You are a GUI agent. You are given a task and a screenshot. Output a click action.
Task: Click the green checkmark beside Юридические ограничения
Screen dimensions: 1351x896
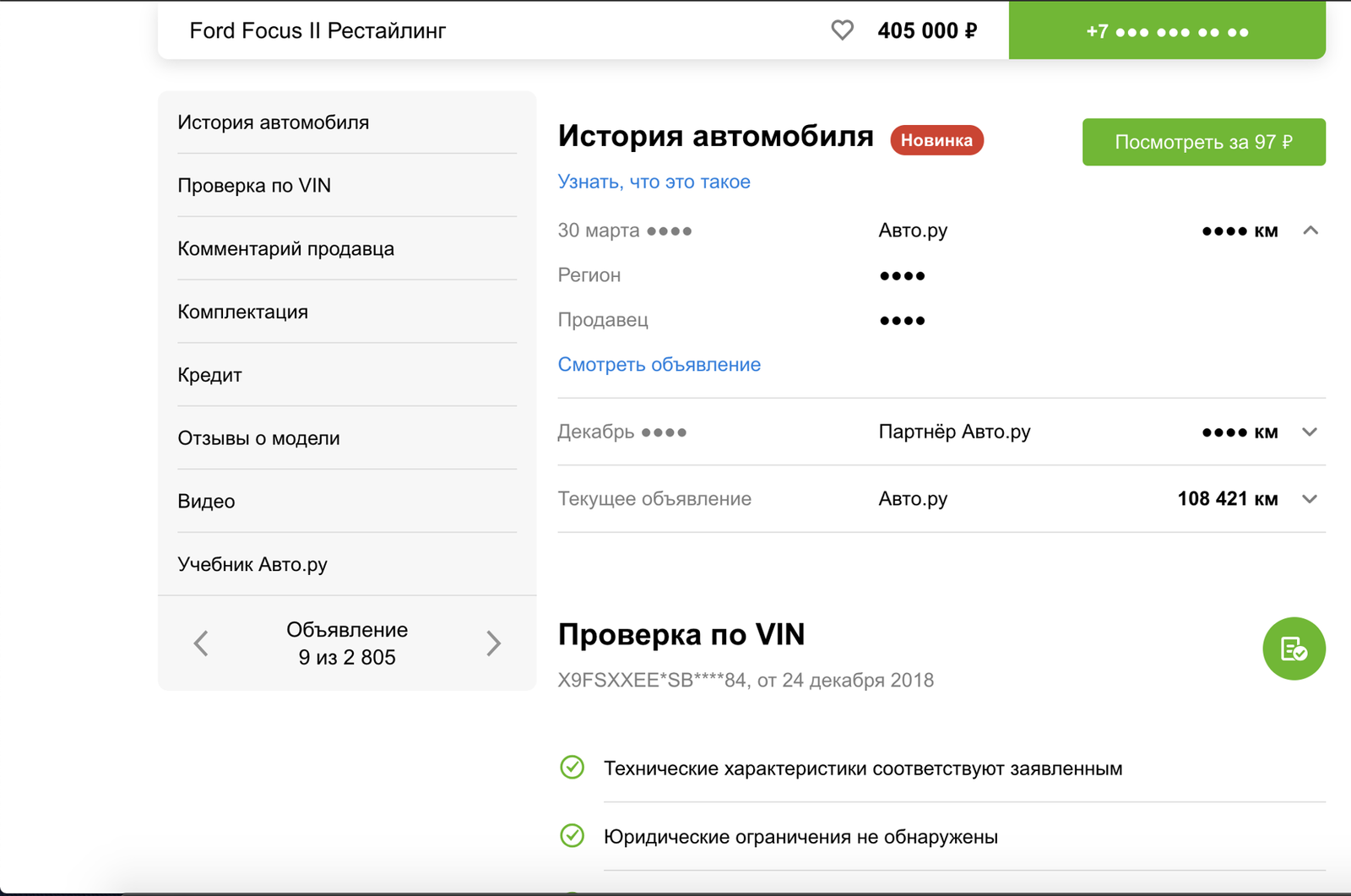pyautogui.click(x=572, y=836)
